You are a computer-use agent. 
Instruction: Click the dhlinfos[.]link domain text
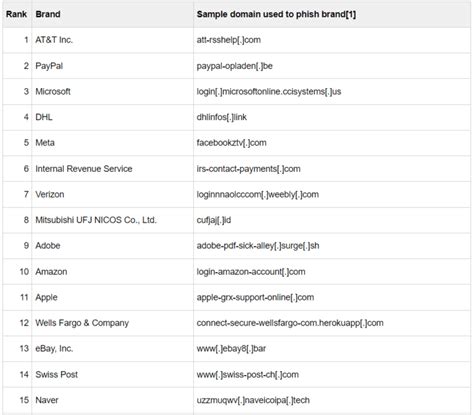[222, 117]
